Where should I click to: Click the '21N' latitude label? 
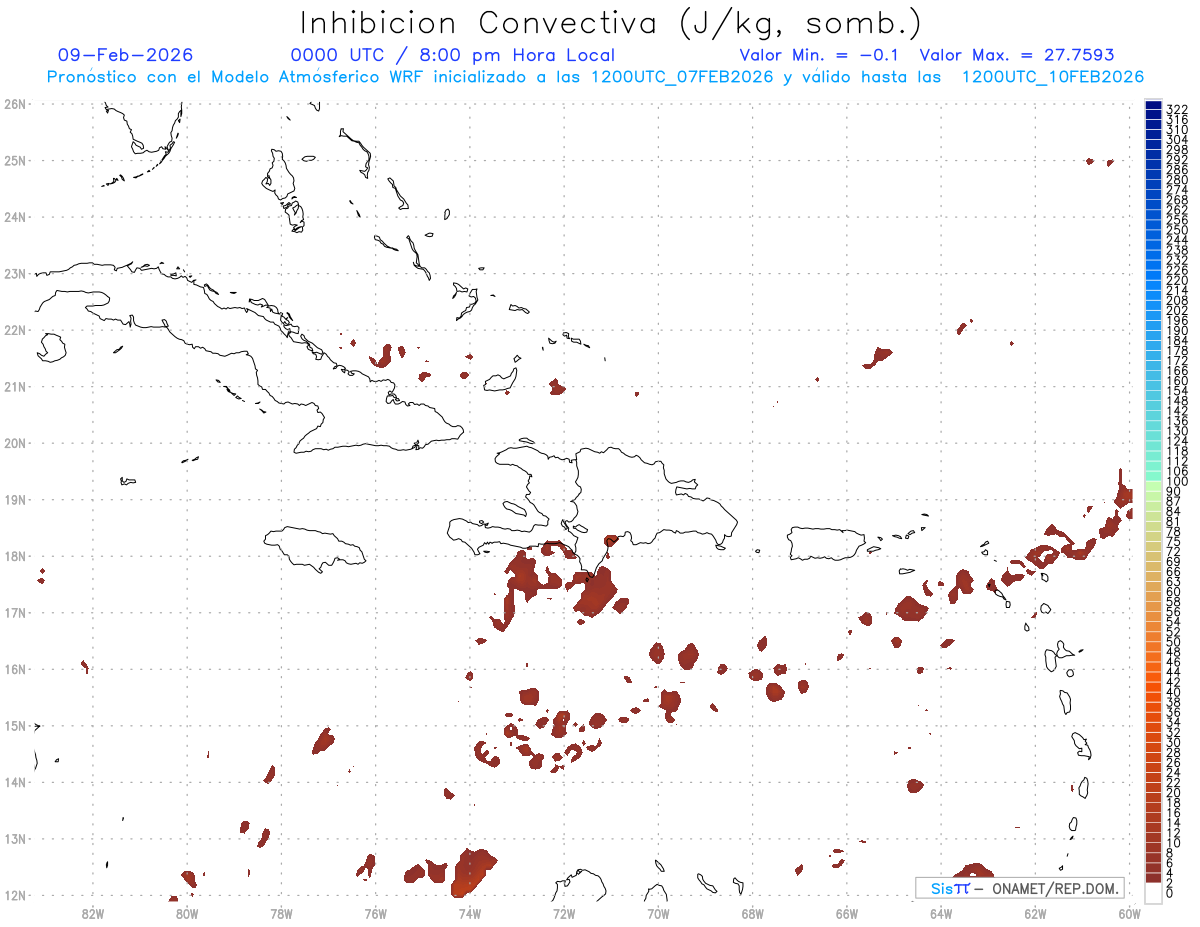coord(14,386)
